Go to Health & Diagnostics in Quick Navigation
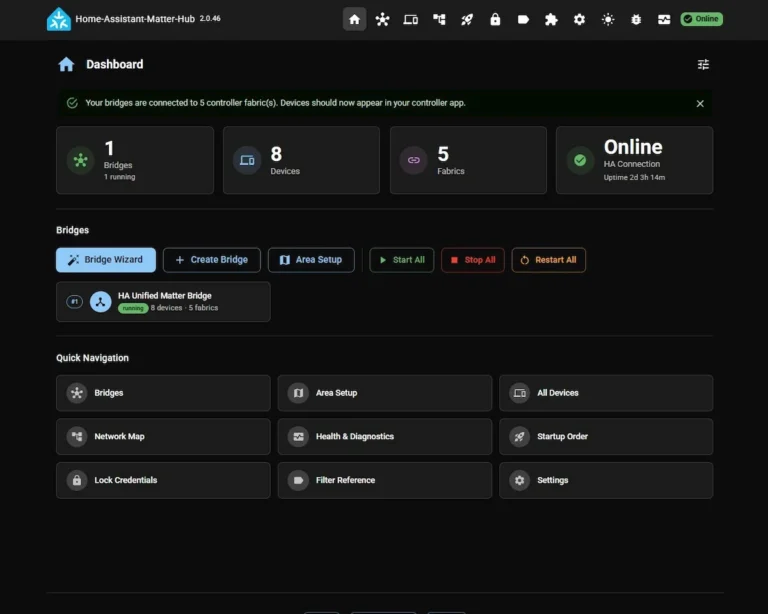Viewport: 768px width, 614px height. pos(384,436)
